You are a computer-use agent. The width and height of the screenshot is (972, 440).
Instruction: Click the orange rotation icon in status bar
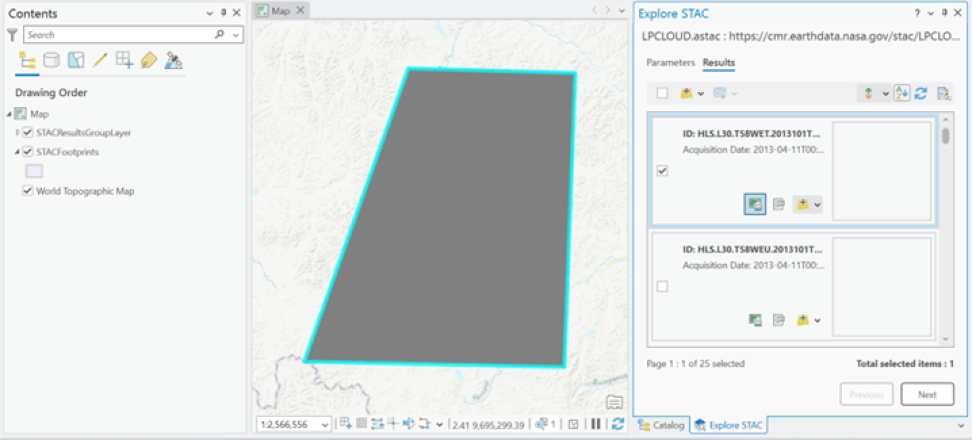[x=425, y=424]
